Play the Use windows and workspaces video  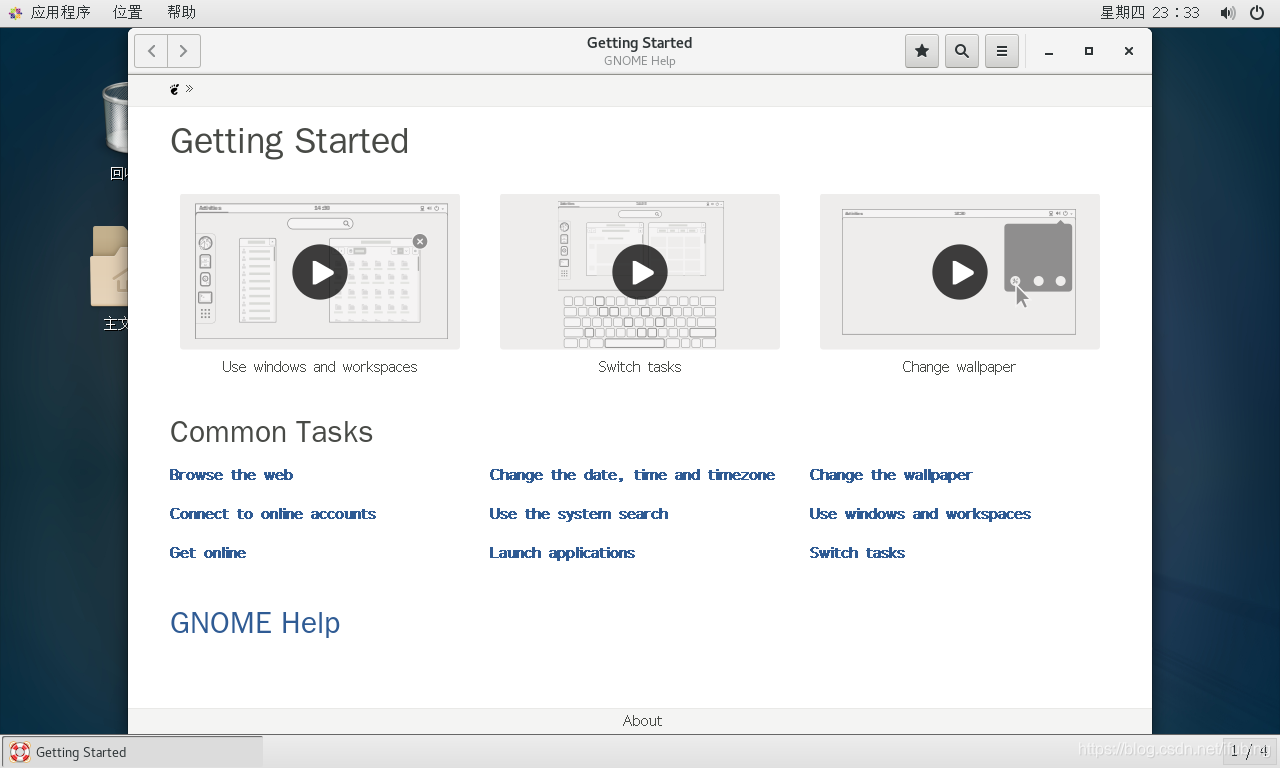point(320,272)
